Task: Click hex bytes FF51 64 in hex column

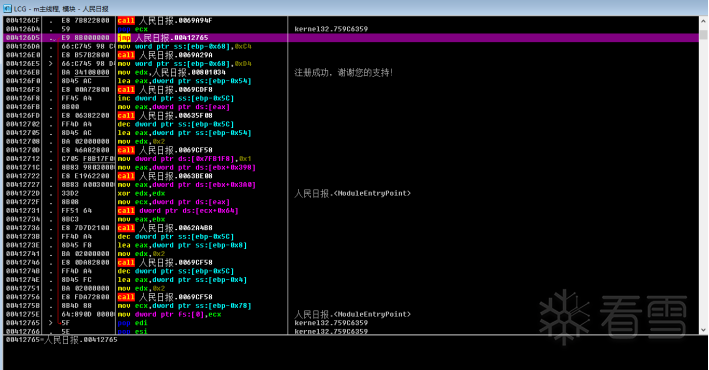Action: (76, 210)
